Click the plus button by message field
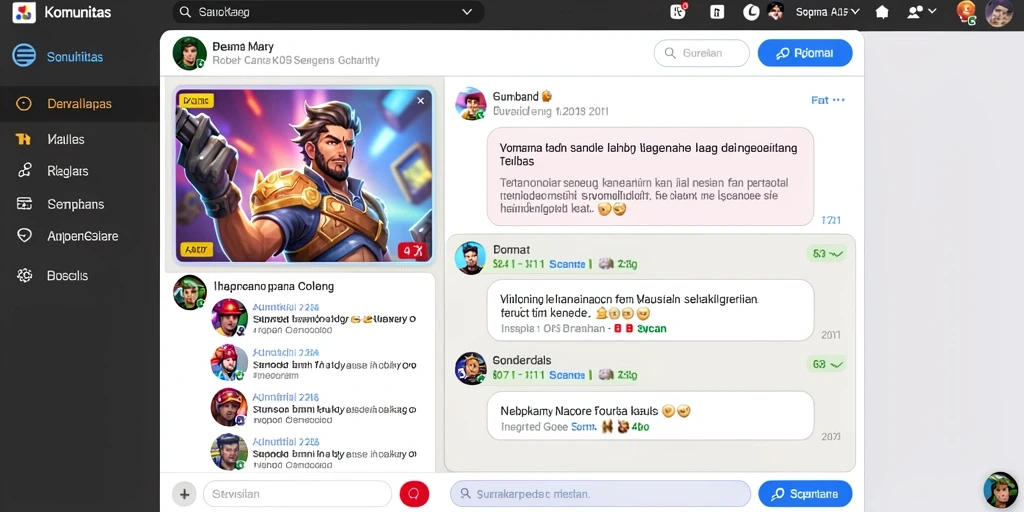The width and height of the screenshot is (1024, 512). click(x=185, y=494)
